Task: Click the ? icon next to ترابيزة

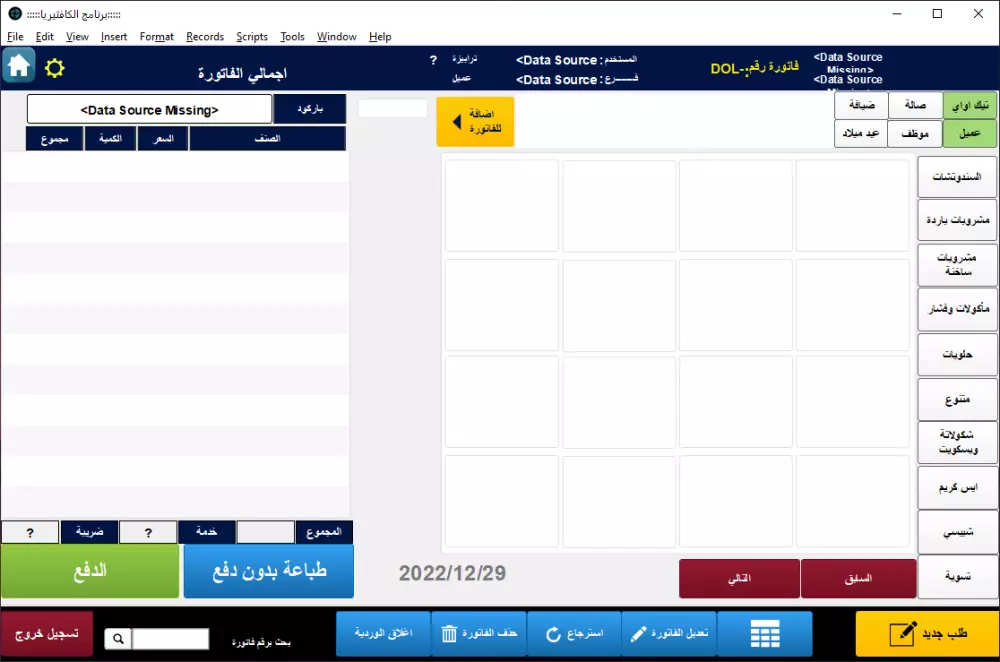Action: [433, 60]
